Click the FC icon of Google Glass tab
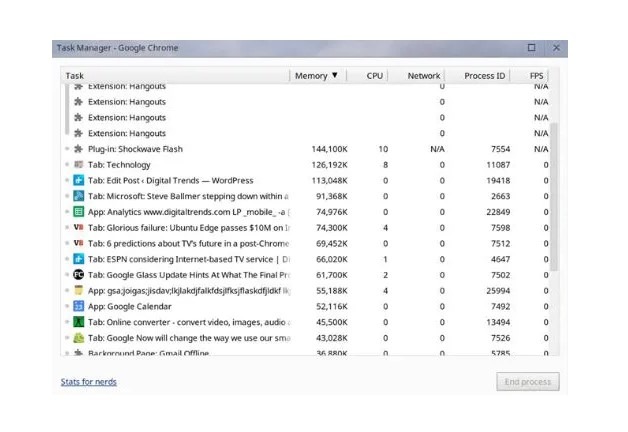The image size is (628, 432). click(x=78, y=275)
